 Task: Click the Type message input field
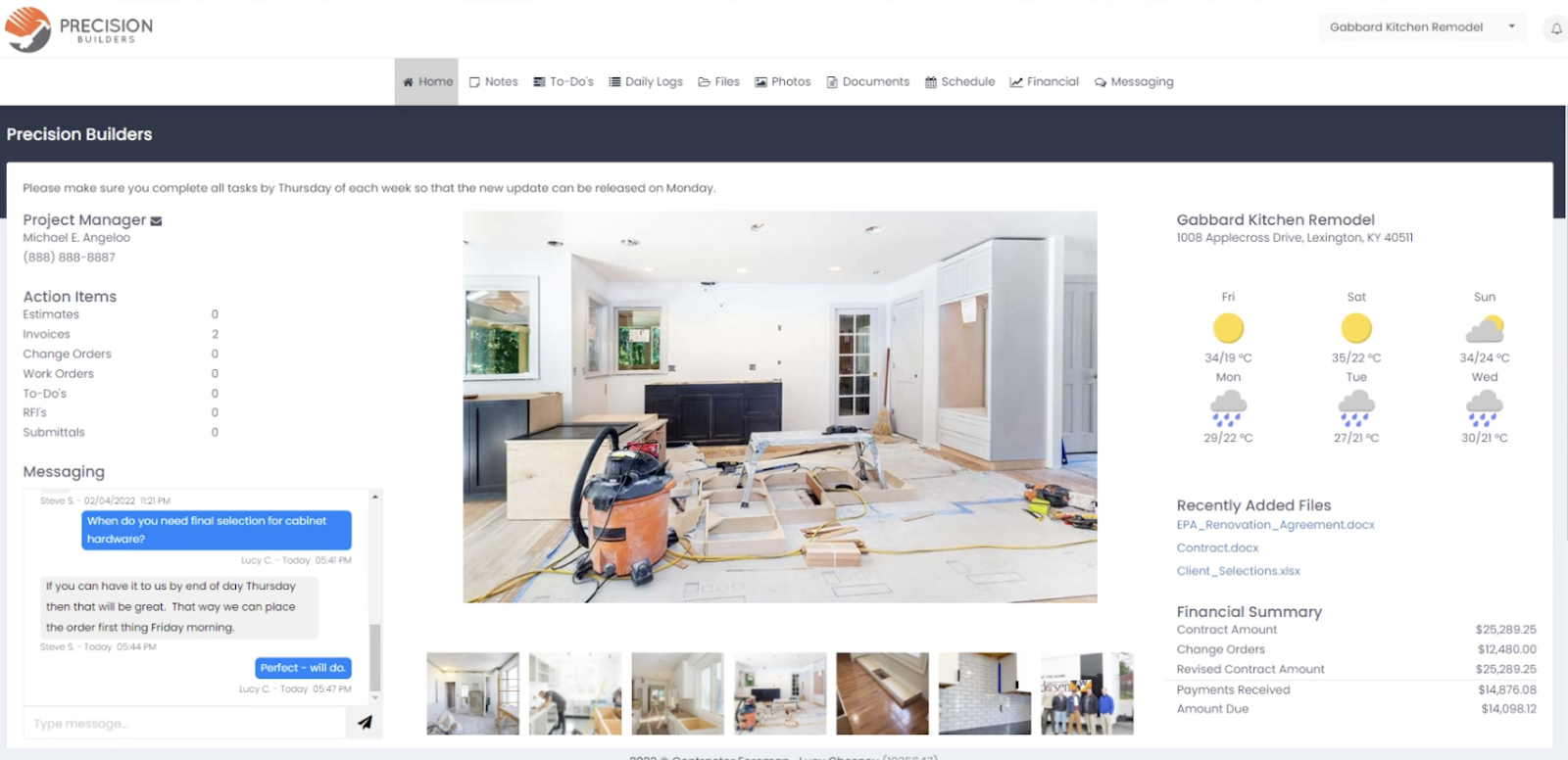click(185, 723)
